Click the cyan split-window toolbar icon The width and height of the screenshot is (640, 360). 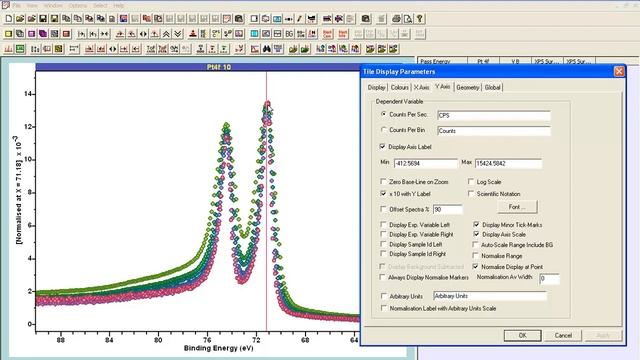click(x=254, y=34)
